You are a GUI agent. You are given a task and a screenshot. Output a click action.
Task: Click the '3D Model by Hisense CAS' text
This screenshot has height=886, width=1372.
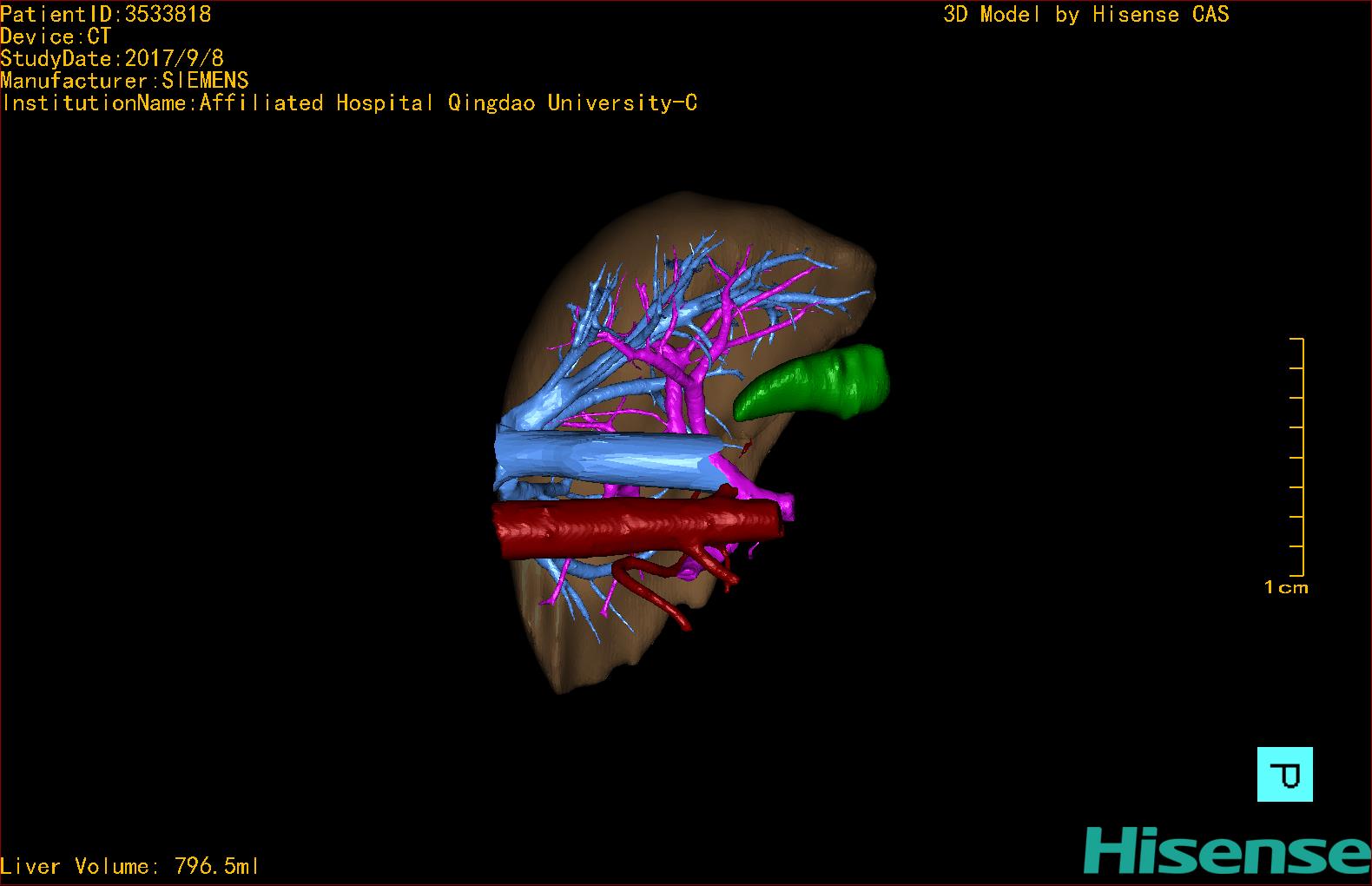1086,14
